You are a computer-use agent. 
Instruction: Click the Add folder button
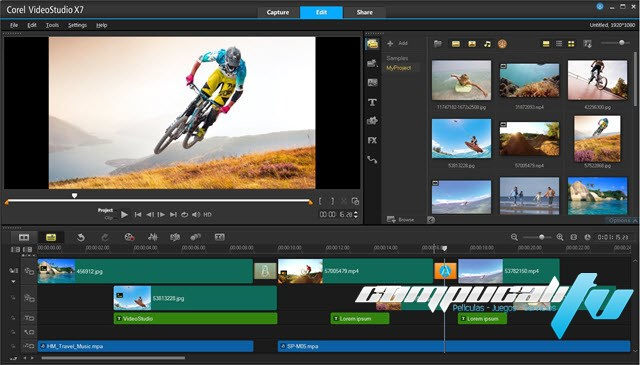[397, 43]
